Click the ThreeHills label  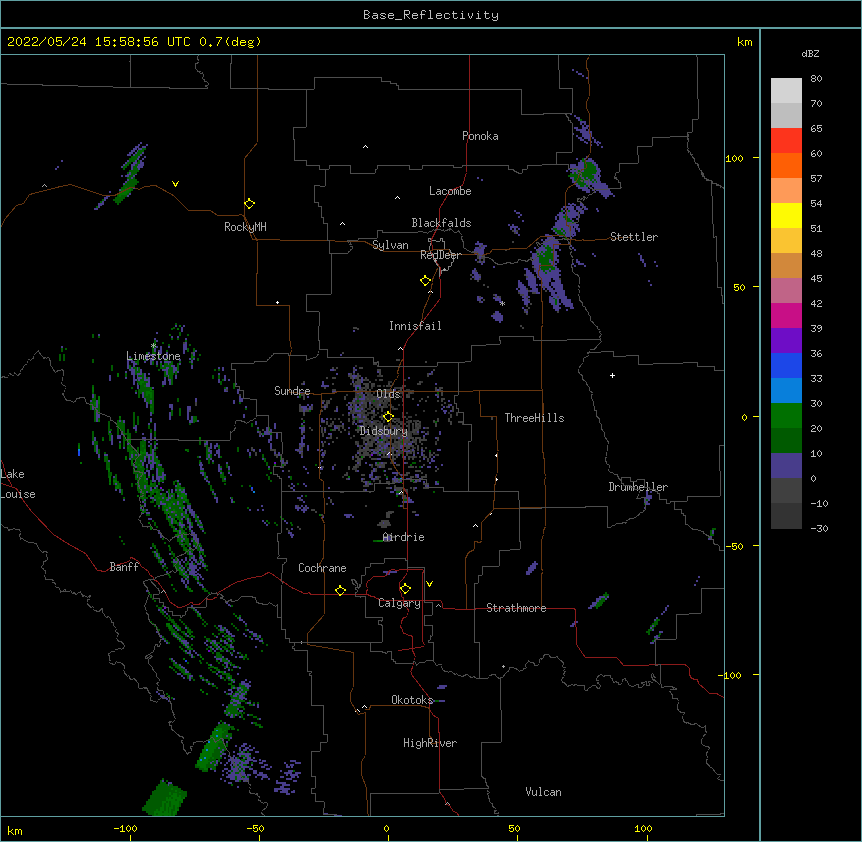(x=534, y=418)
